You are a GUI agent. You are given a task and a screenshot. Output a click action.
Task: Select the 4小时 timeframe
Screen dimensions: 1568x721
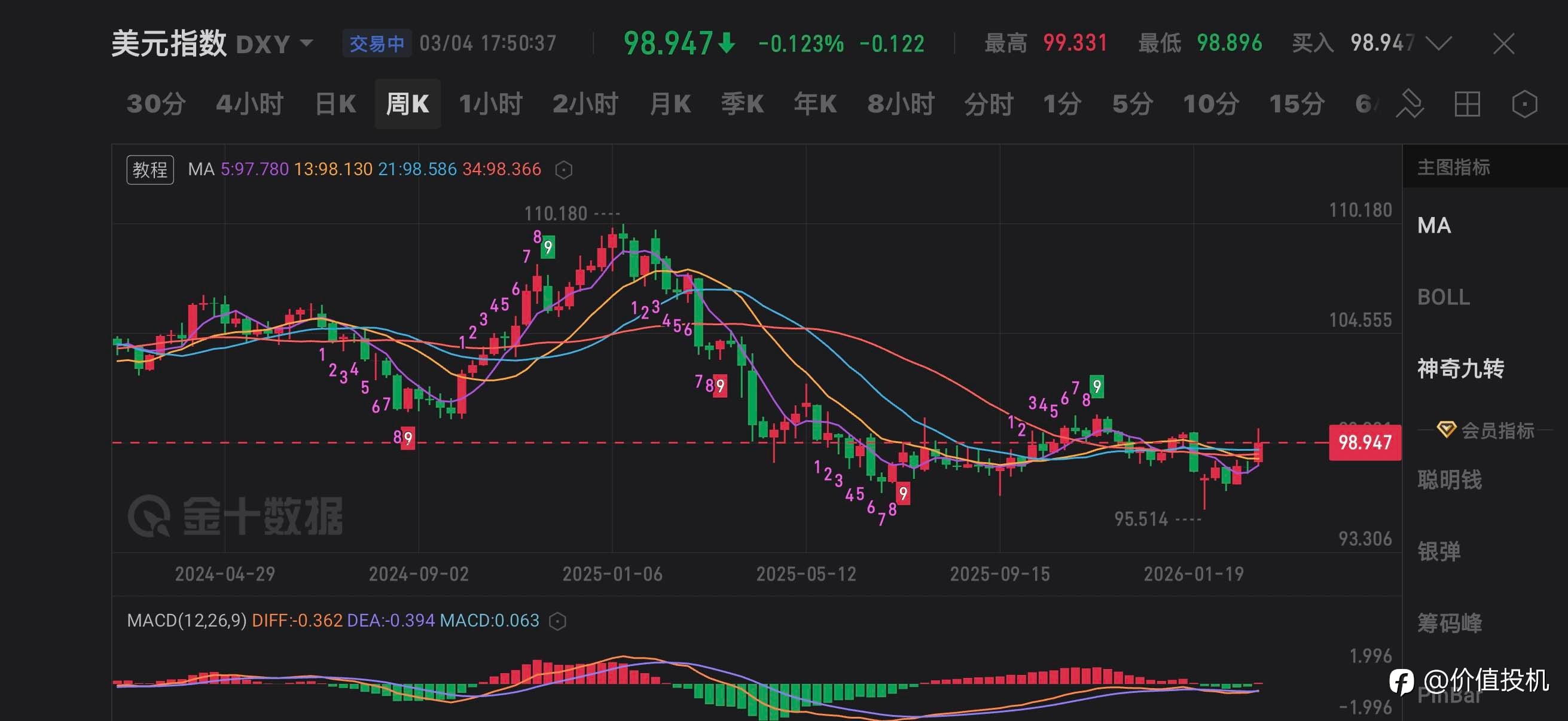(x=249, y=104)
